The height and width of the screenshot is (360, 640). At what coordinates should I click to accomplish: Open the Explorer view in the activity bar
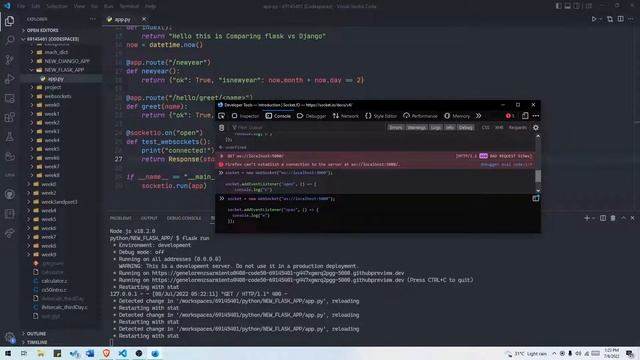(x=9, y=20)
